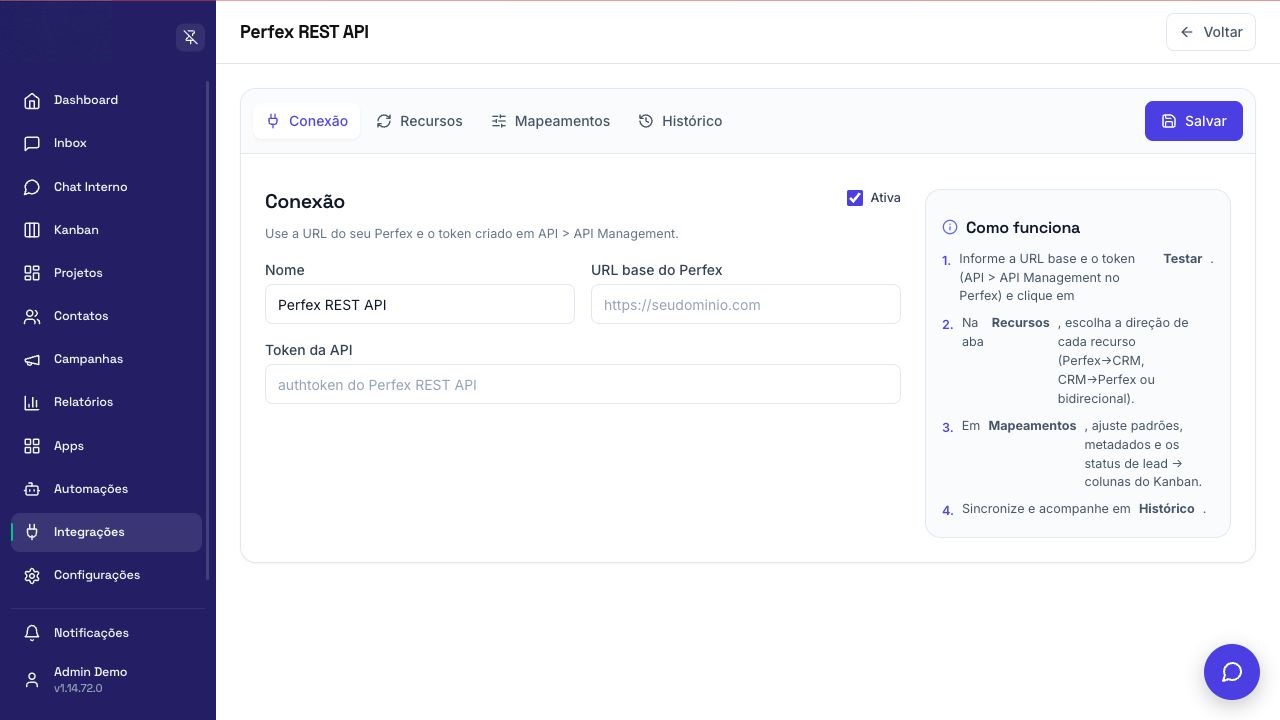This screenshot has height=720, width=1280.
Task: Click the Perfex REST API page title
Action: tap(304, 32)
